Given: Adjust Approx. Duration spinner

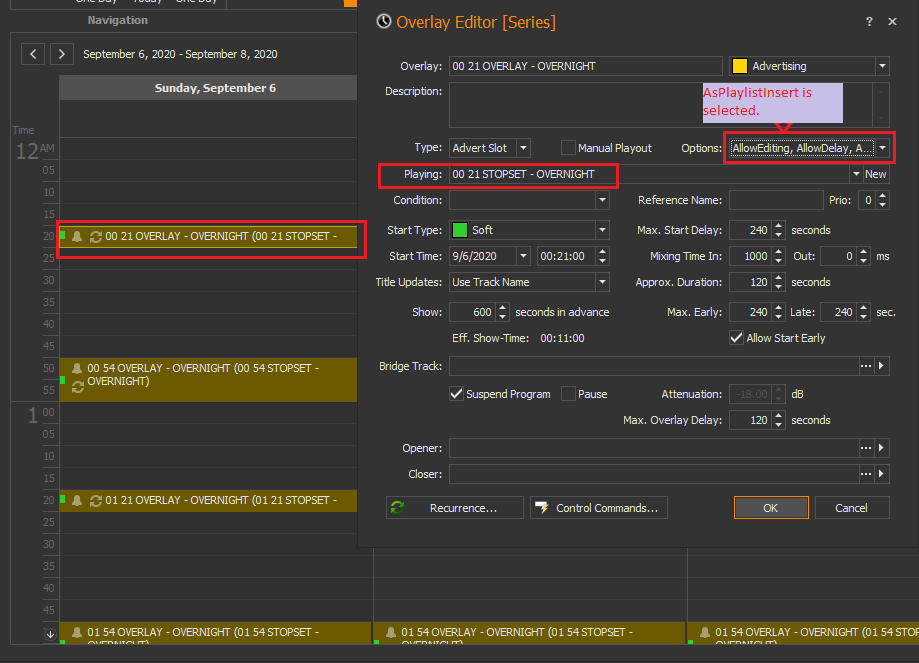Looking at the screenshot, I should tap(778, 282).
